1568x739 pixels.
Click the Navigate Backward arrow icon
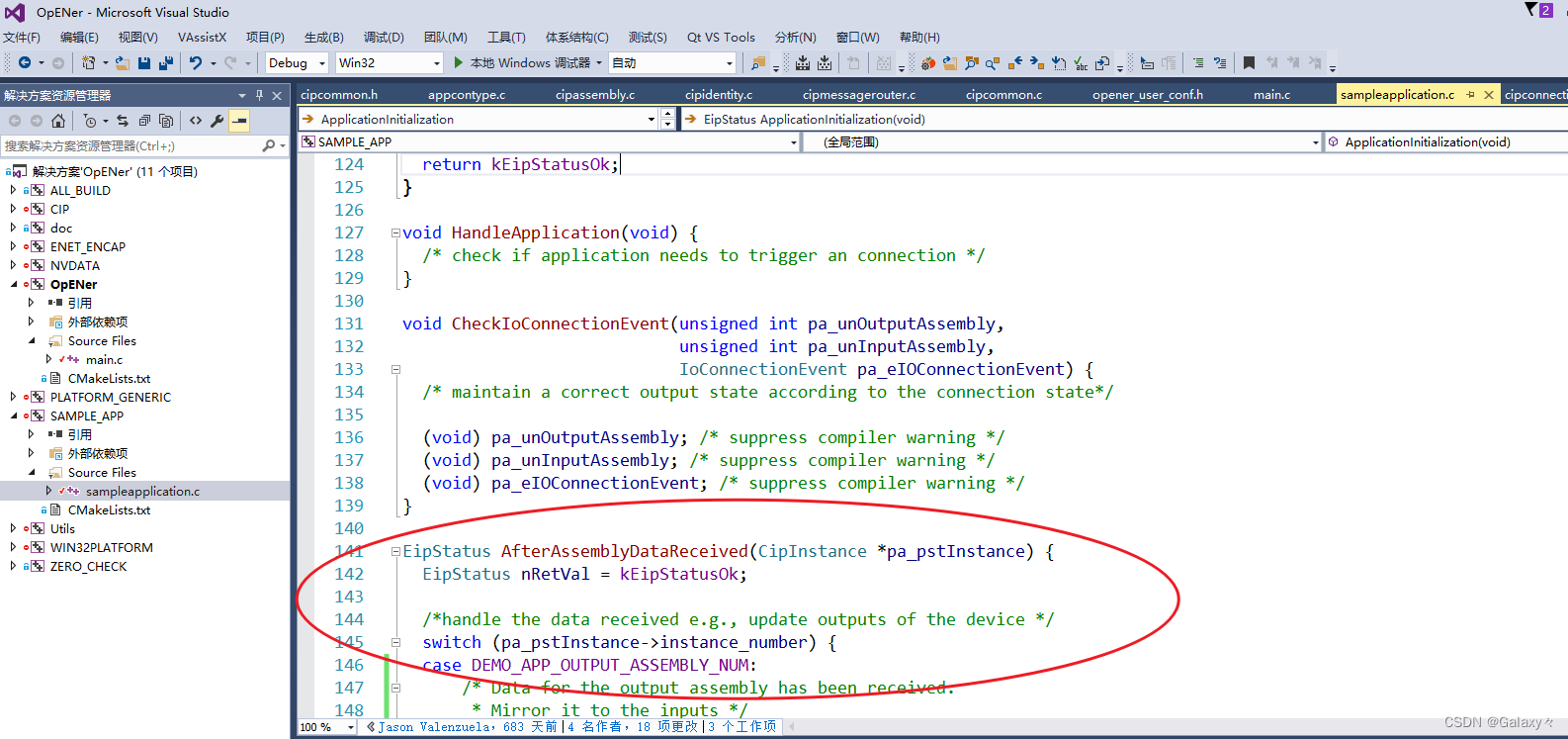[25, 62]
